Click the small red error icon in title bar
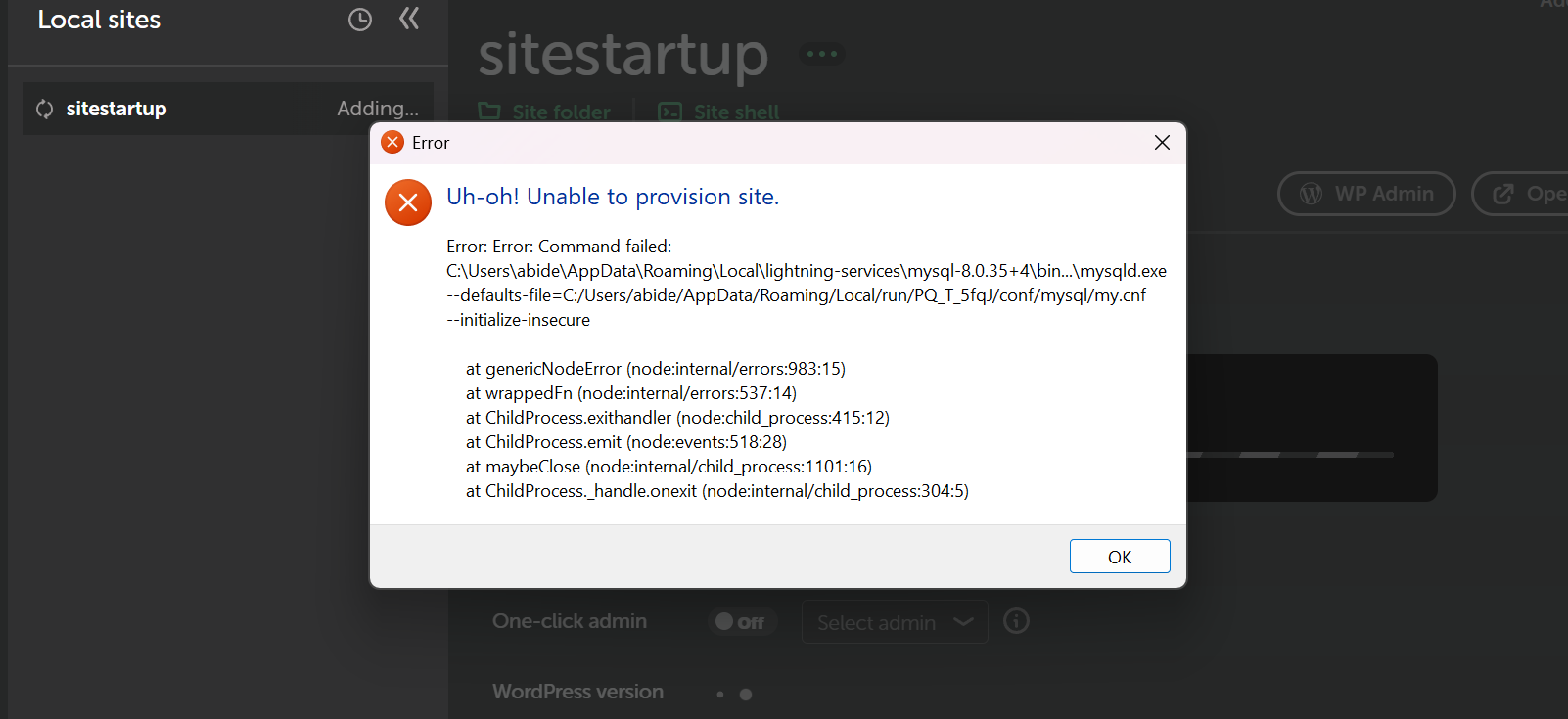This screenshot has width=1568, height=719. click(x=392, y=143)
